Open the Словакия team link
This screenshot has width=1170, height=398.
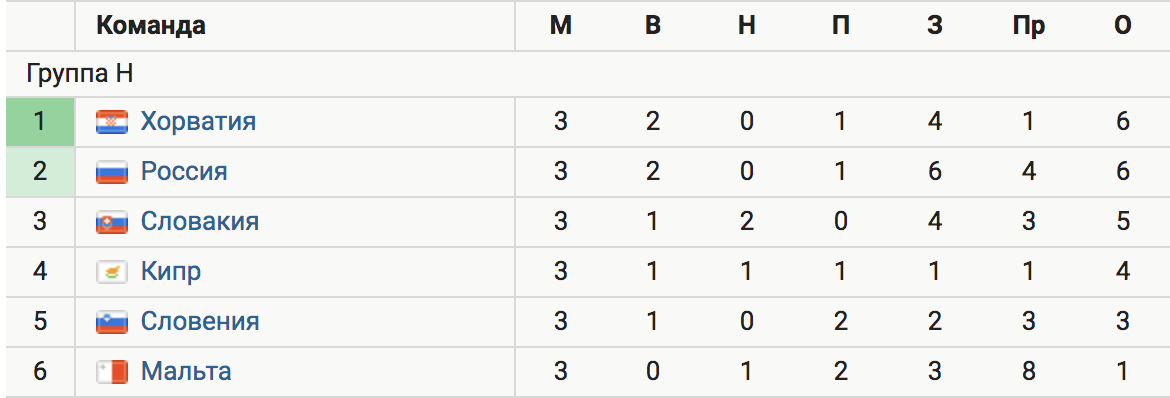point(200,222)
